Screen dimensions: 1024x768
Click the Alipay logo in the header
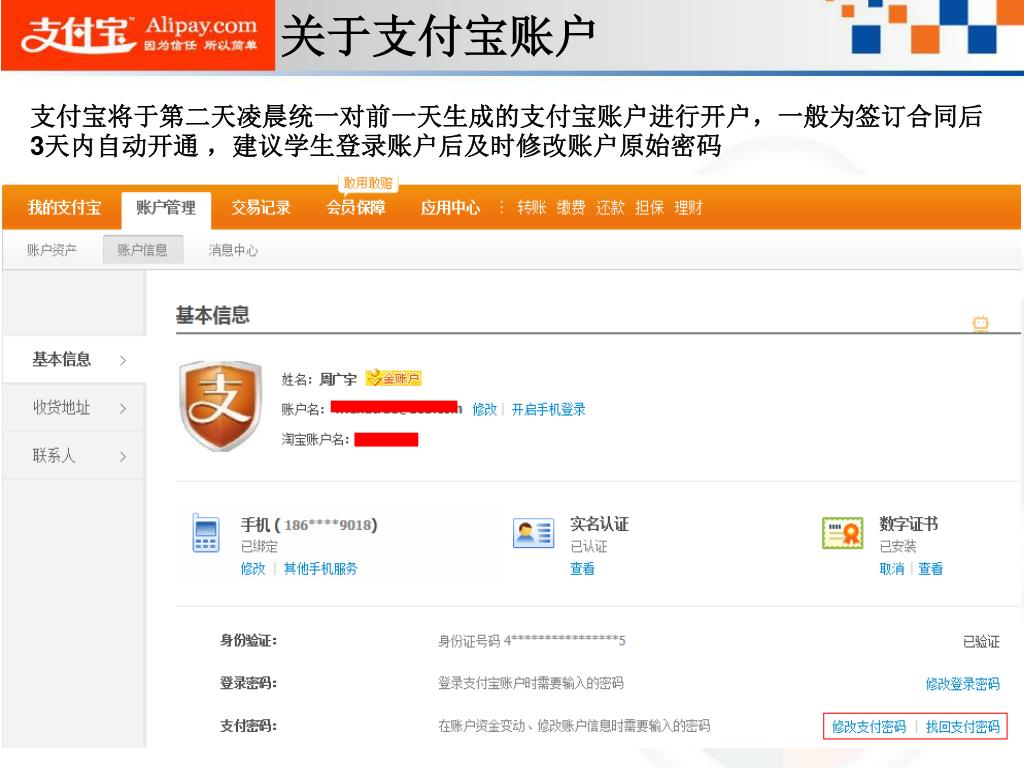[x=138, y=35]
